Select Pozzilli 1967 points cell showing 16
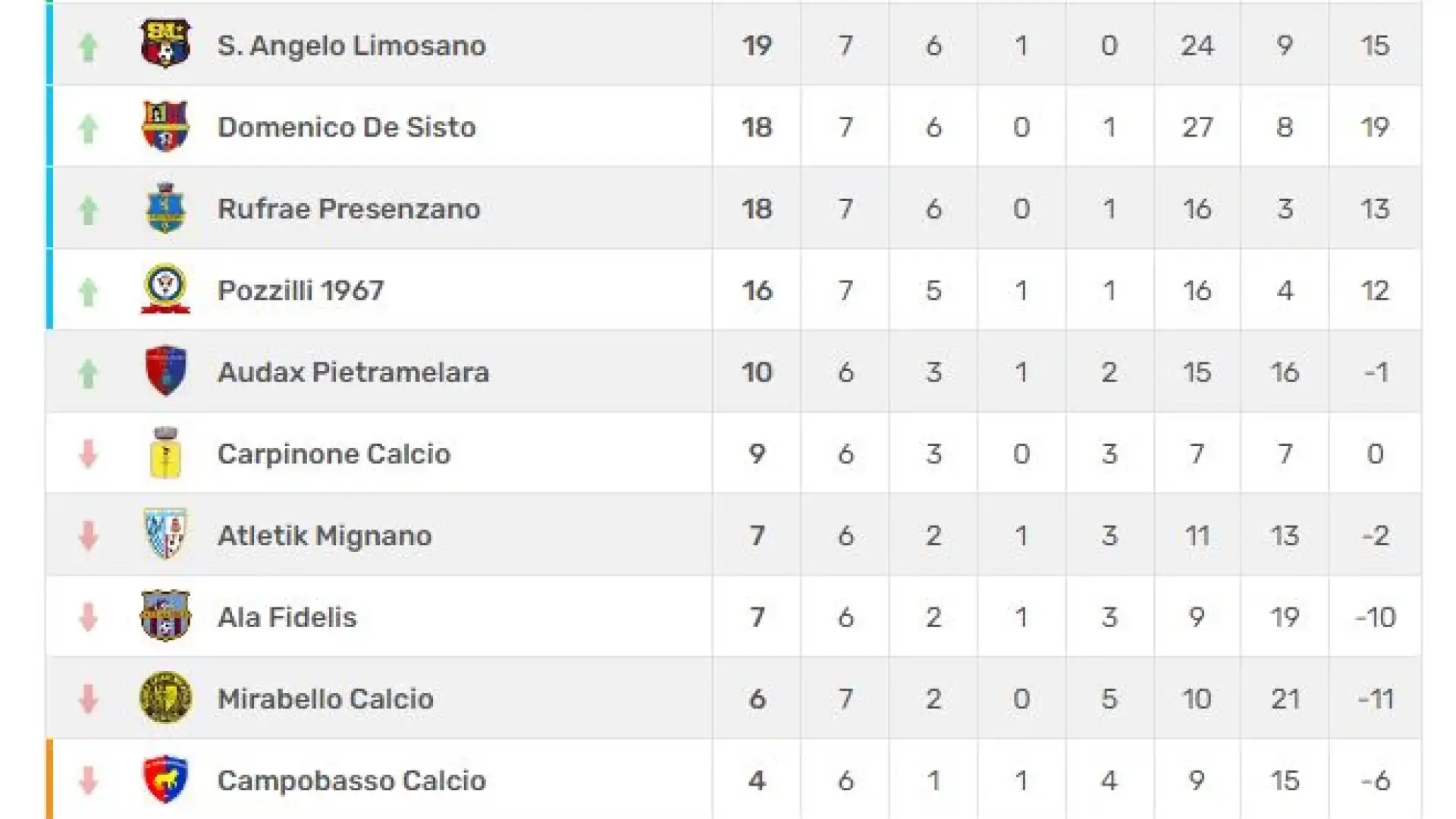 757,290
